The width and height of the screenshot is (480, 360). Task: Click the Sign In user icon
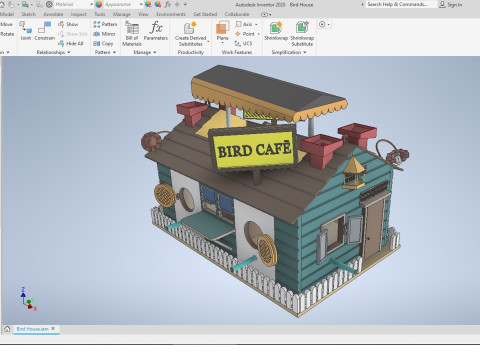442,4
